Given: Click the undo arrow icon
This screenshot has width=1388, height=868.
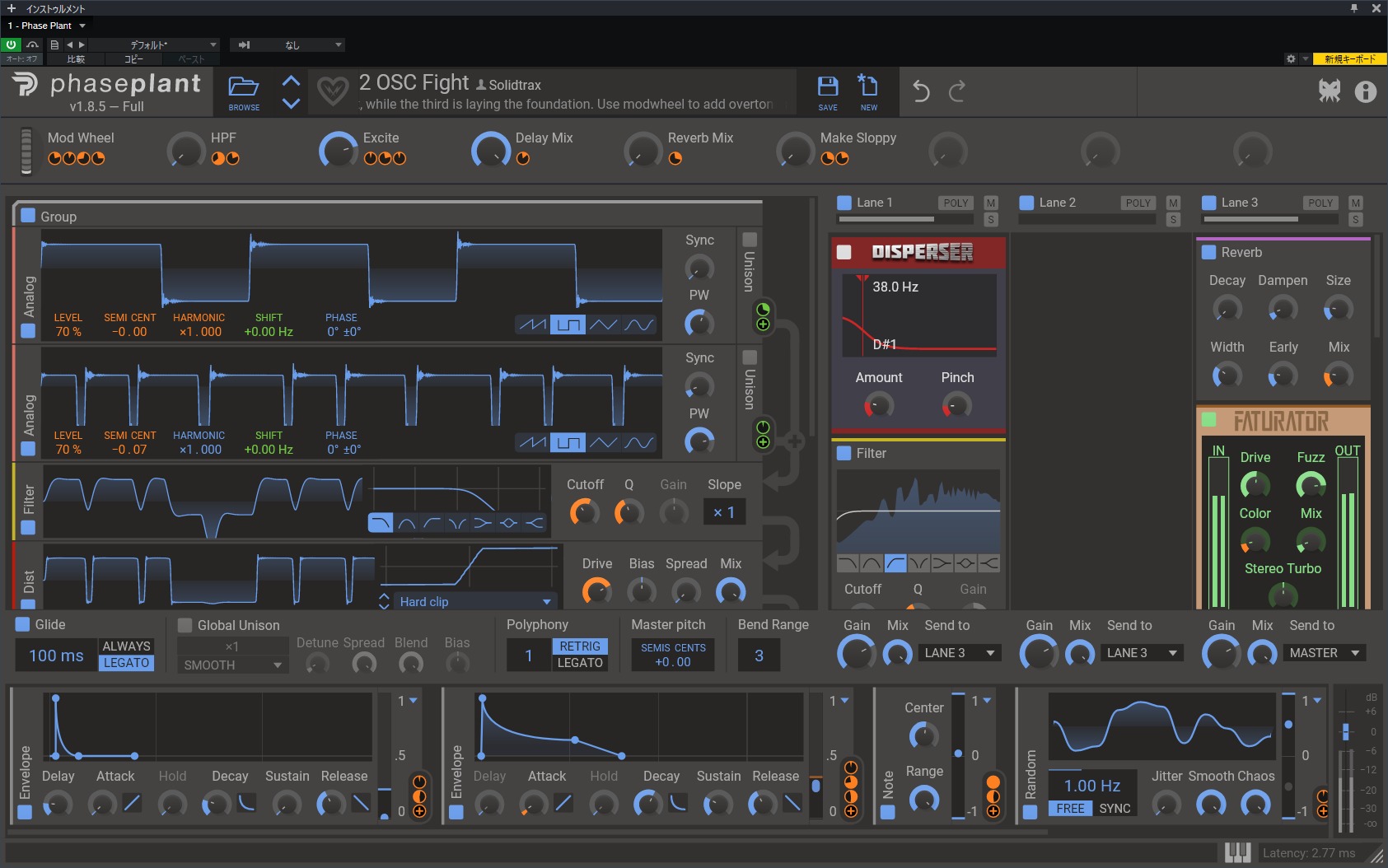Looking at the screenshot, I should [921, 91].
